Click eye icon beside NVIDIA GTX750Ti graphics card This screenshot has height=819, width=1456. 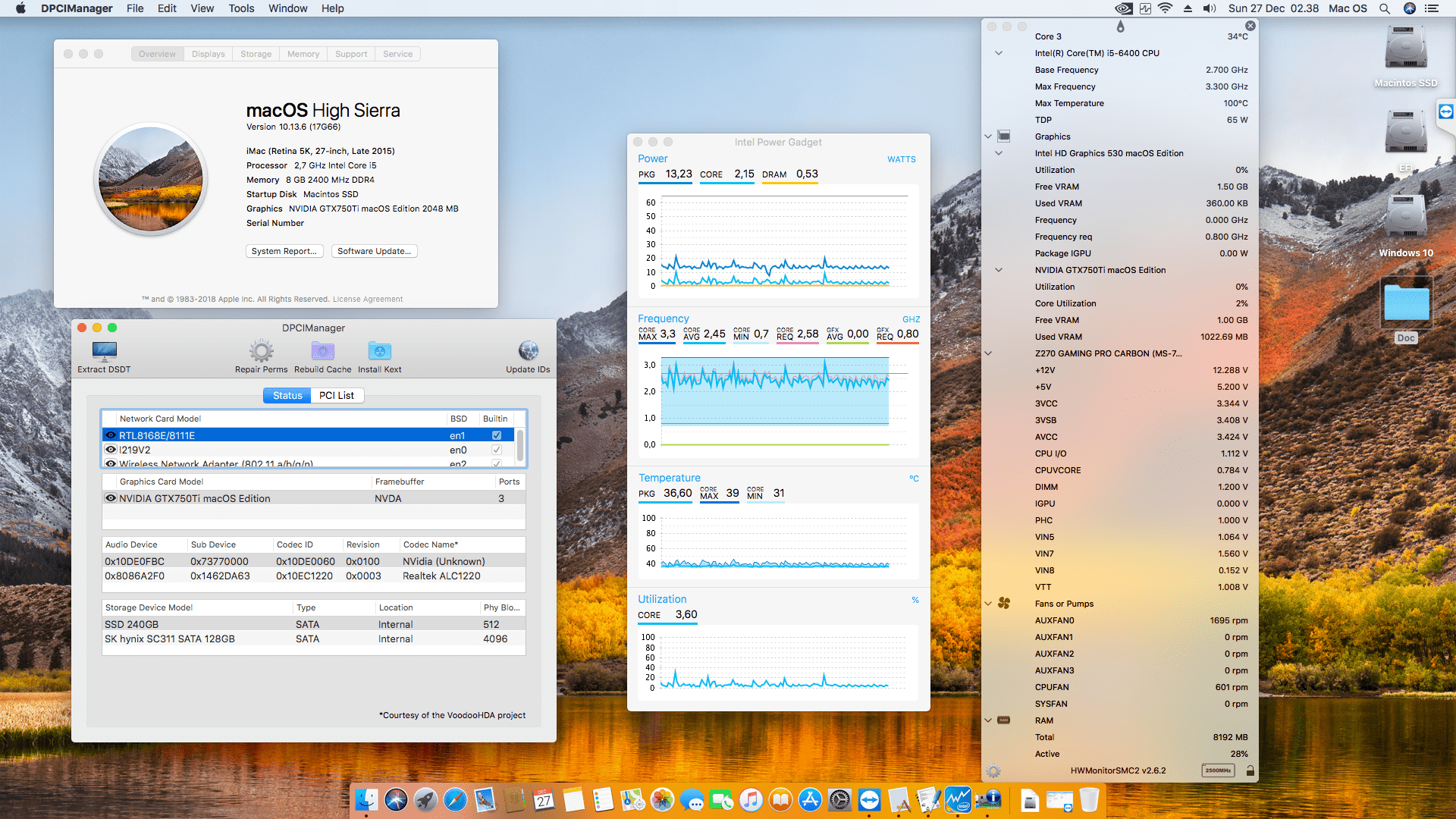(111, 498)
